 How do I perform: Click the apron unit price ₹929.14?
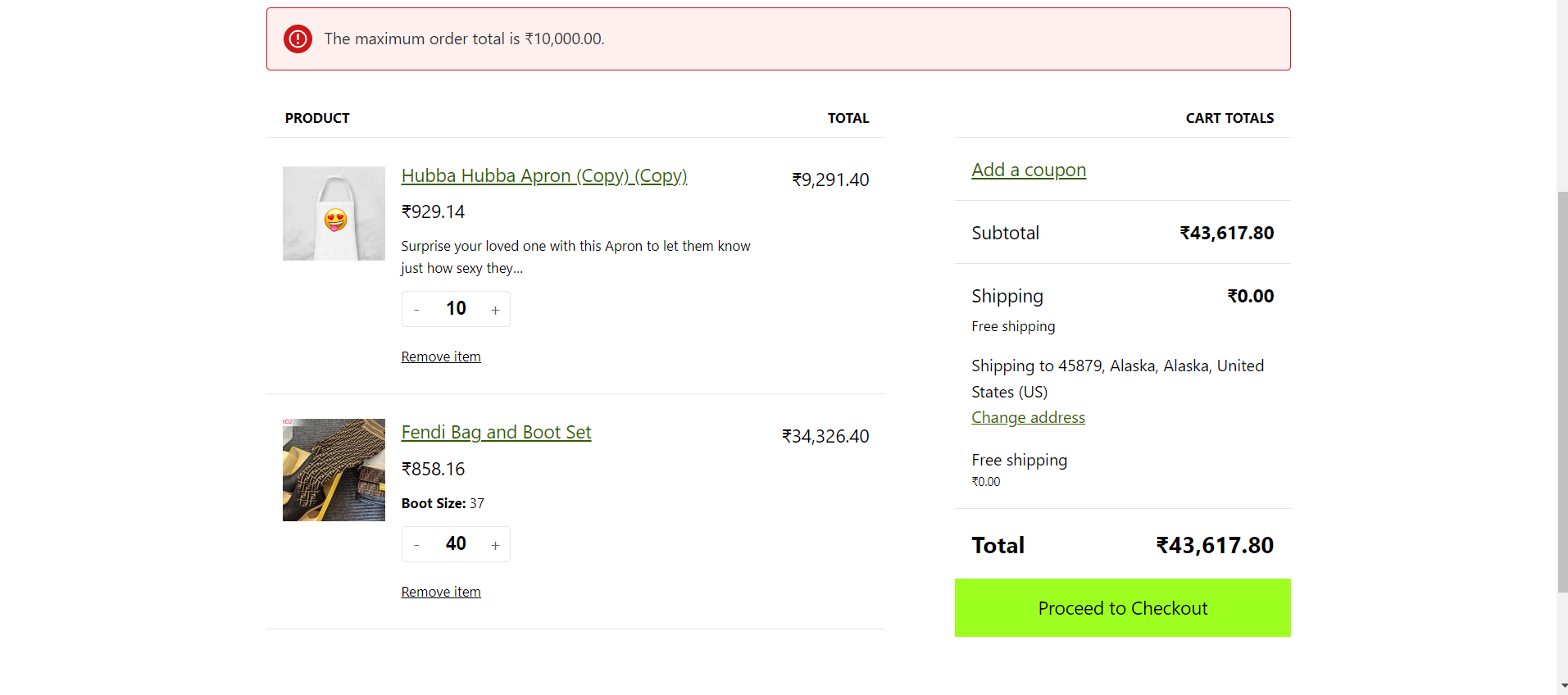point(433,211)
